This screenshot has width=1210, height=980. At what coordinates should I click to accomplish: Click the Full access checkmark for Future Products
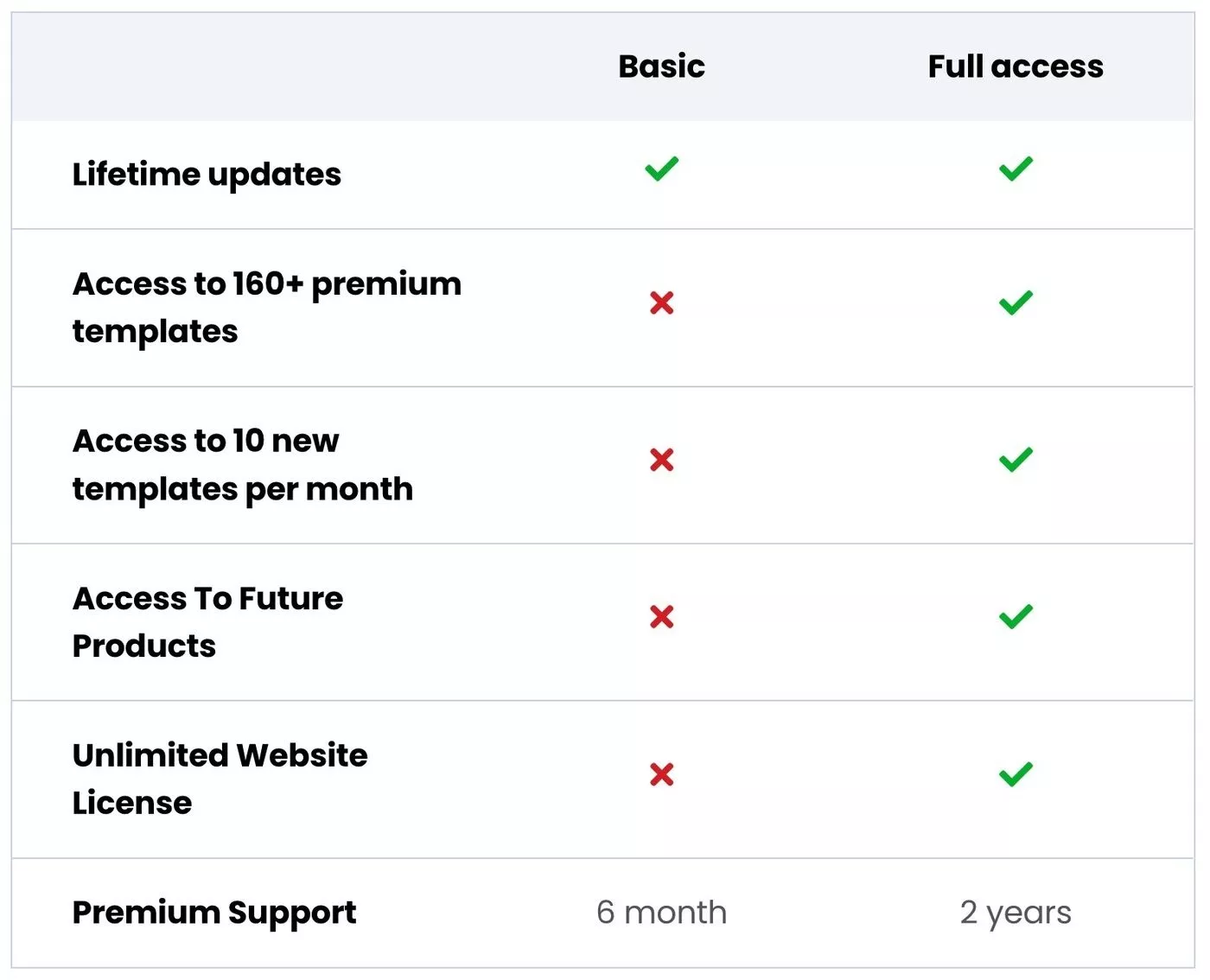1016,617
